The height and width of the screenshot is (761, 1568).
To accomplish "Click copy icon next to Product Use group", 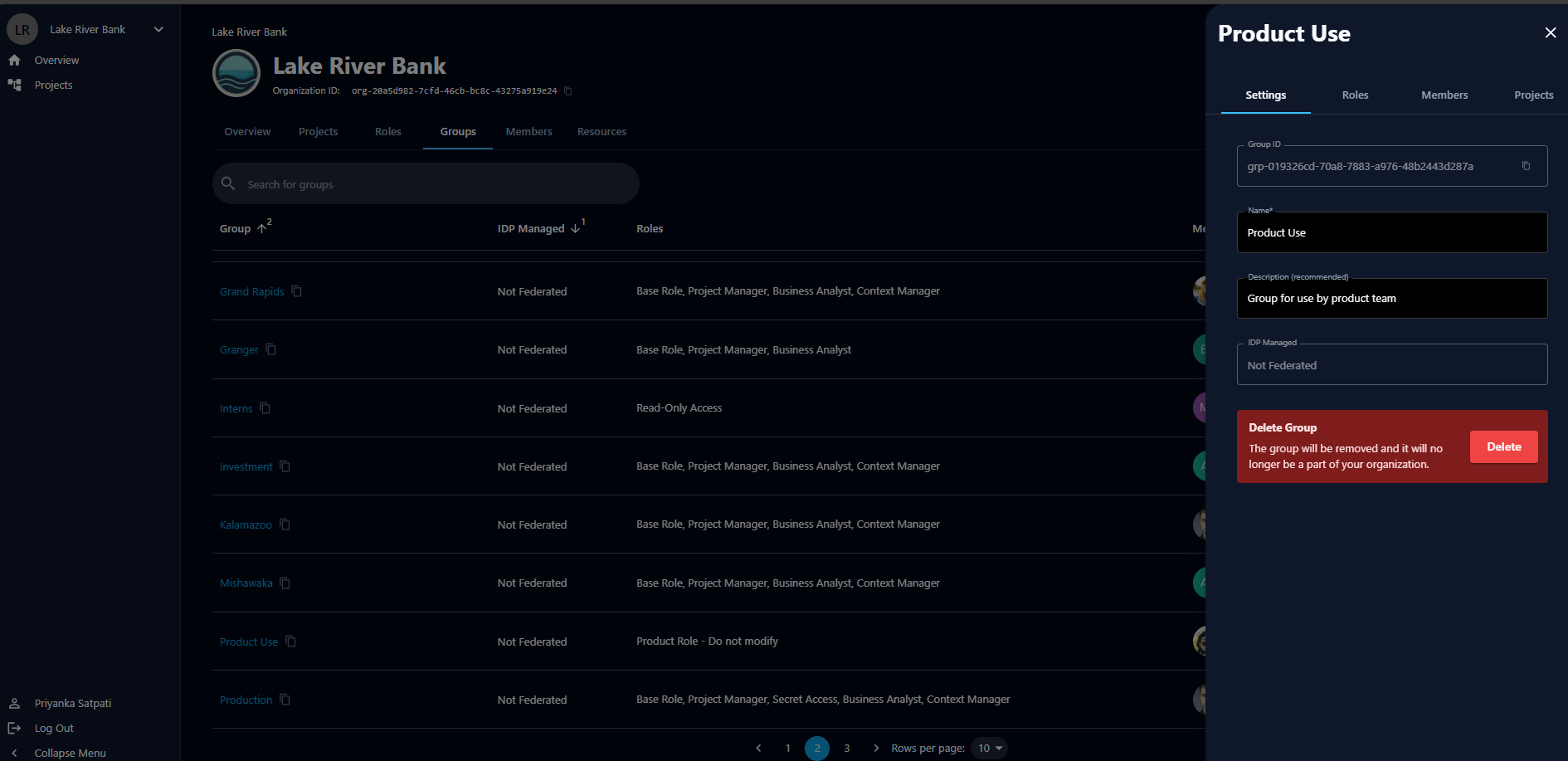I will point(290,641).
